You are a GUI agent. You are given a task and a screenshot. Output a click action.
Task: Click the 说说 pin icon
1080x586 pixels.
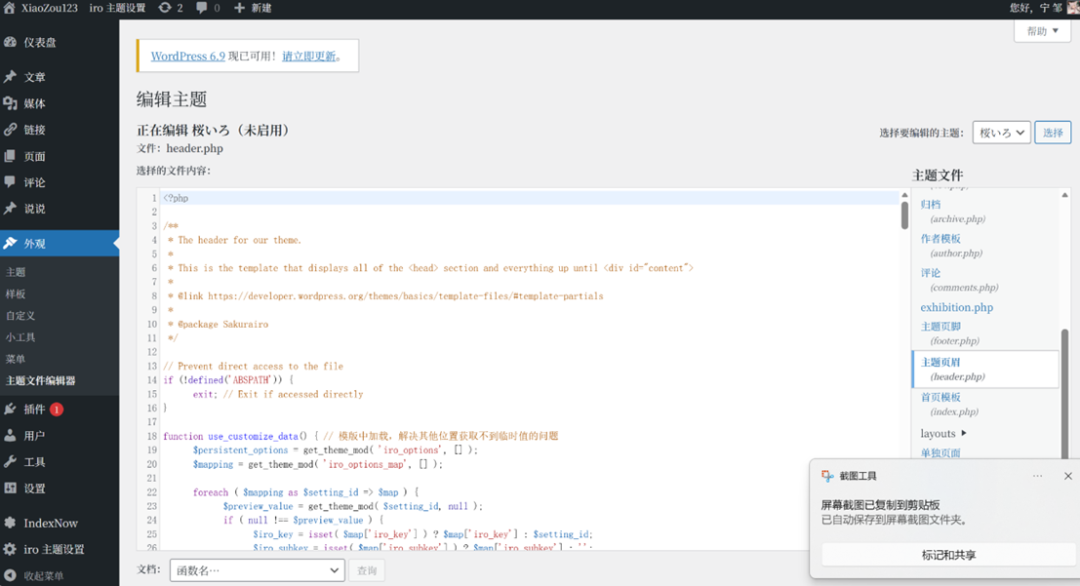(10, 209)
